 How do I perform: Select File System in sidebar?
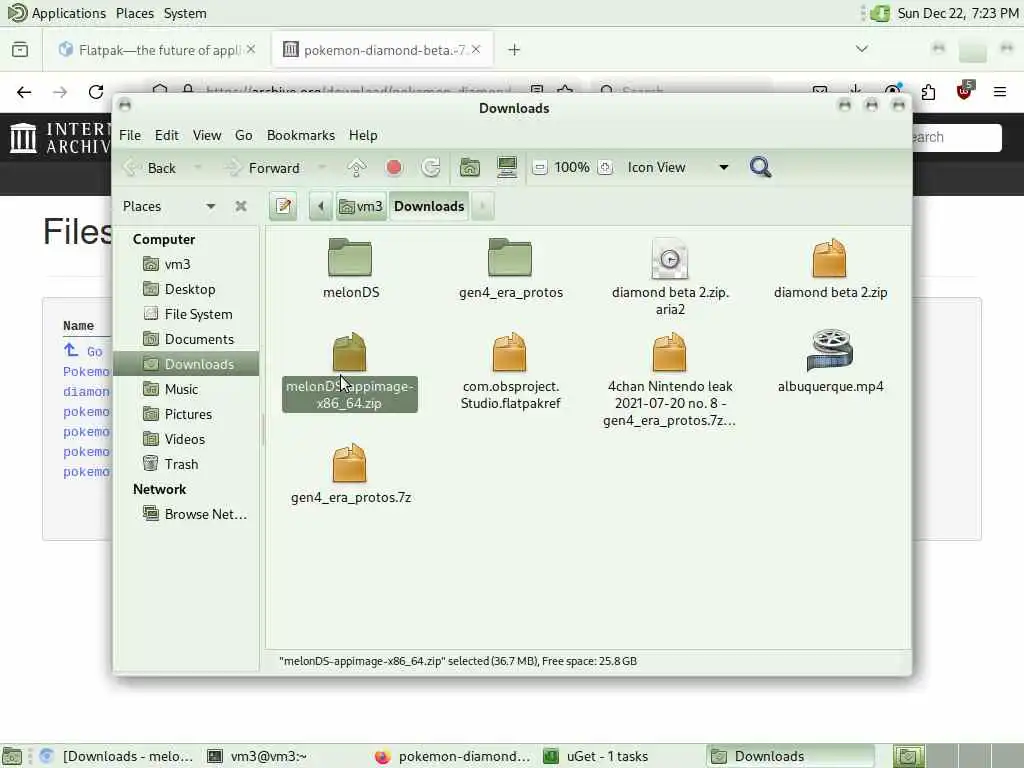(186, 314)
